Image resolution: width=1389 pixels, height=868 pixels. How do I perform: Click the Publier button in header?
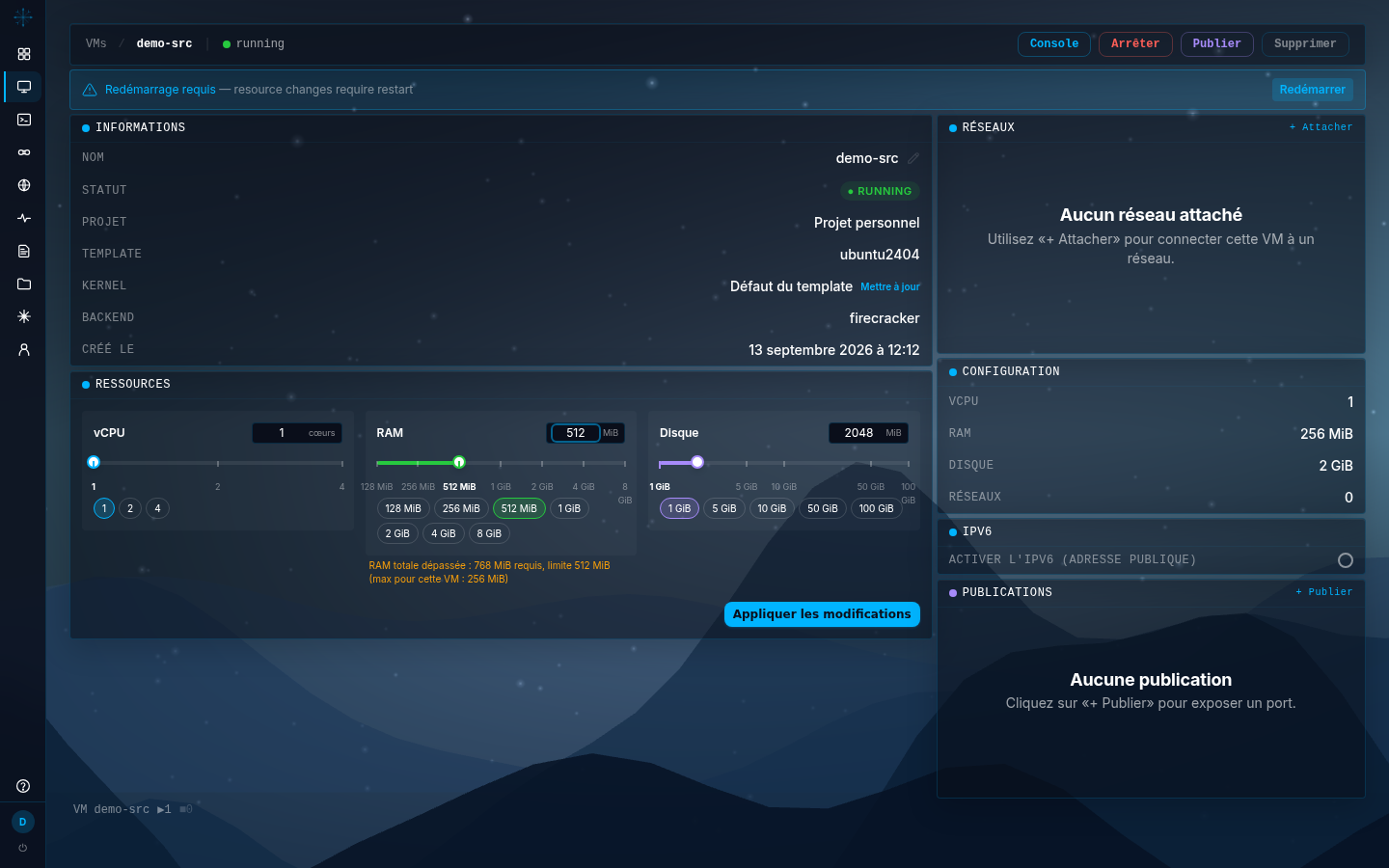click(x=1217, y=44)
